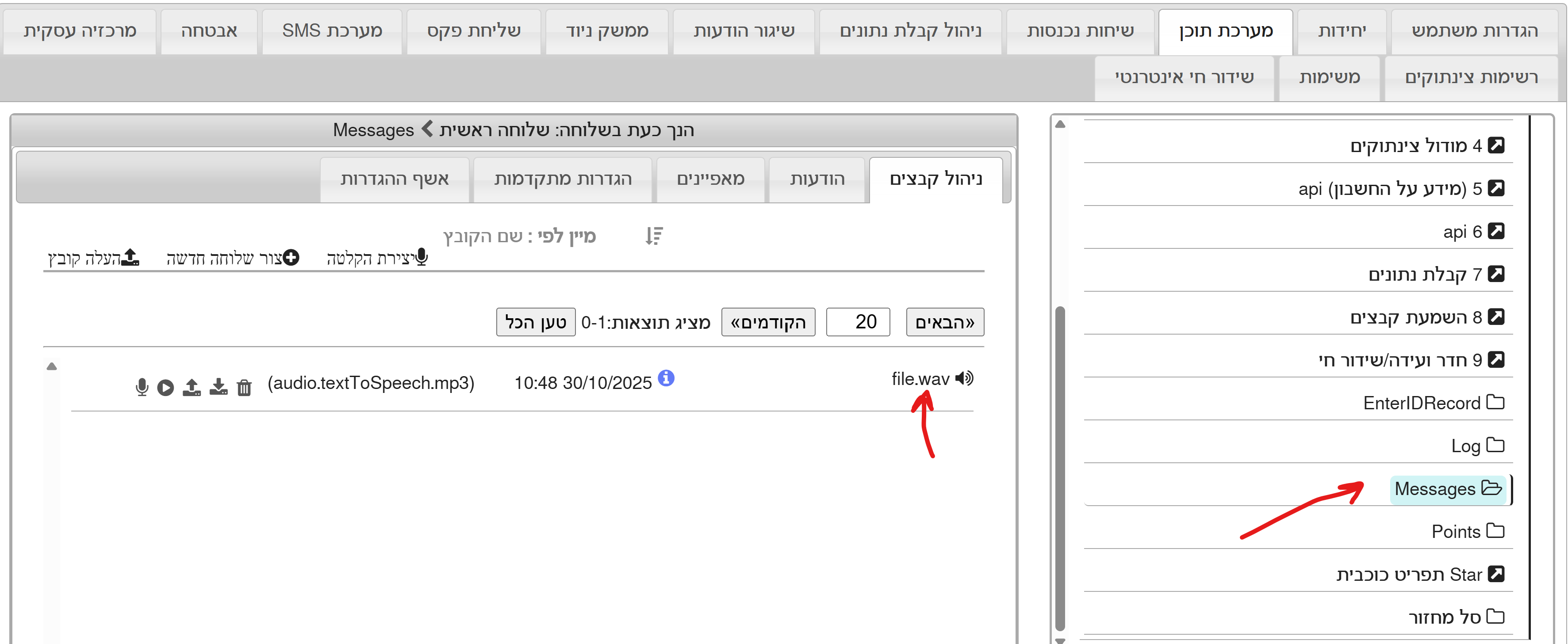This screenshot has height=644, width=1568.
Task: Click the upload icon in file.wav row
Action: [192, 387]
